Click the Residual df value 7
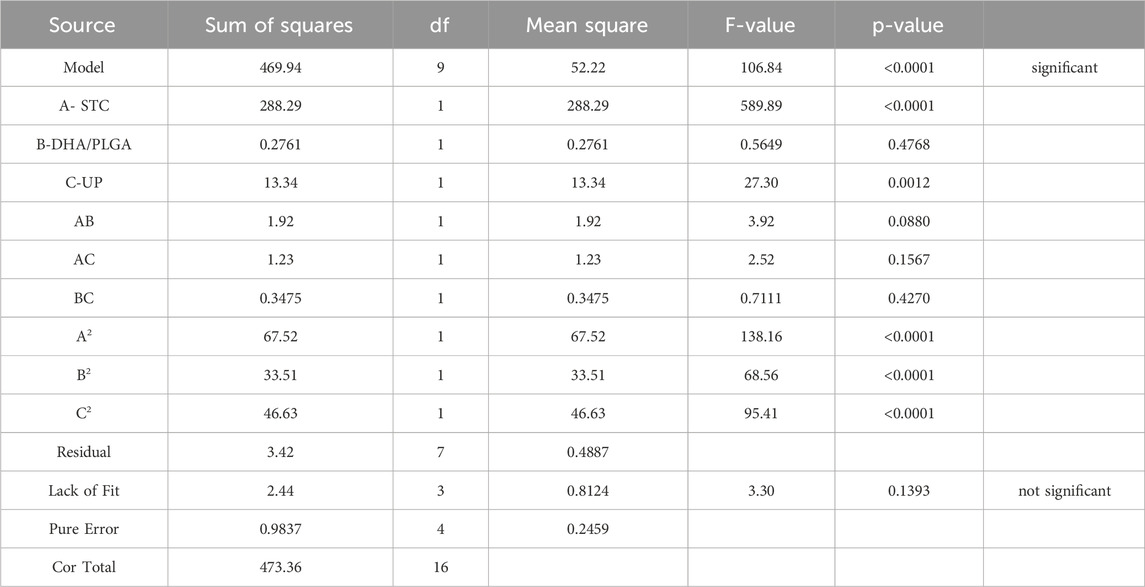The height and width of the screenshot is (587, 1145). (440, 452)
